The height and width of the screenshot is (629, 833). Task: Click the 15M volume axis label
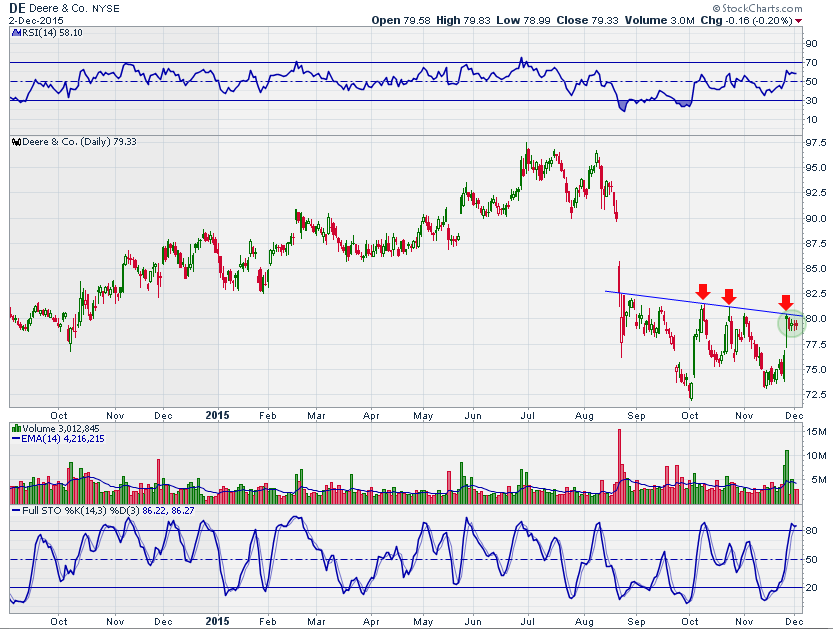coord(816,431)
